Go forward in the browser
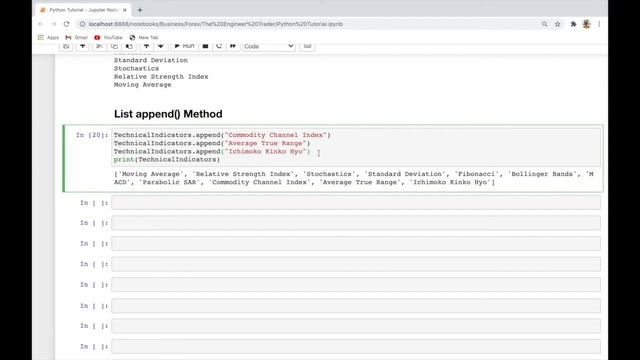Viewport: 640px width, 360px height. 53,24
